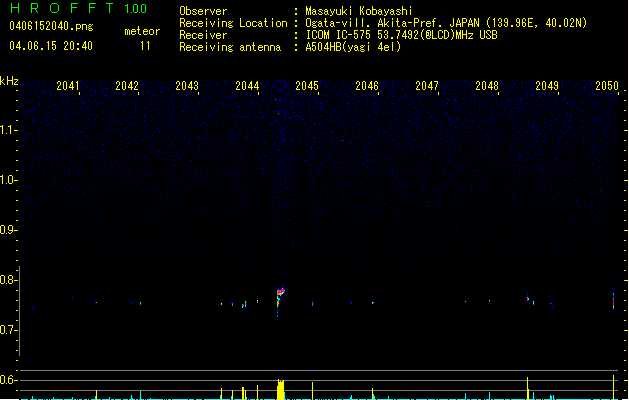Viewport: 629px width, 400px height.
Task: Click the meteor count value 11
Action: (145, 46)
